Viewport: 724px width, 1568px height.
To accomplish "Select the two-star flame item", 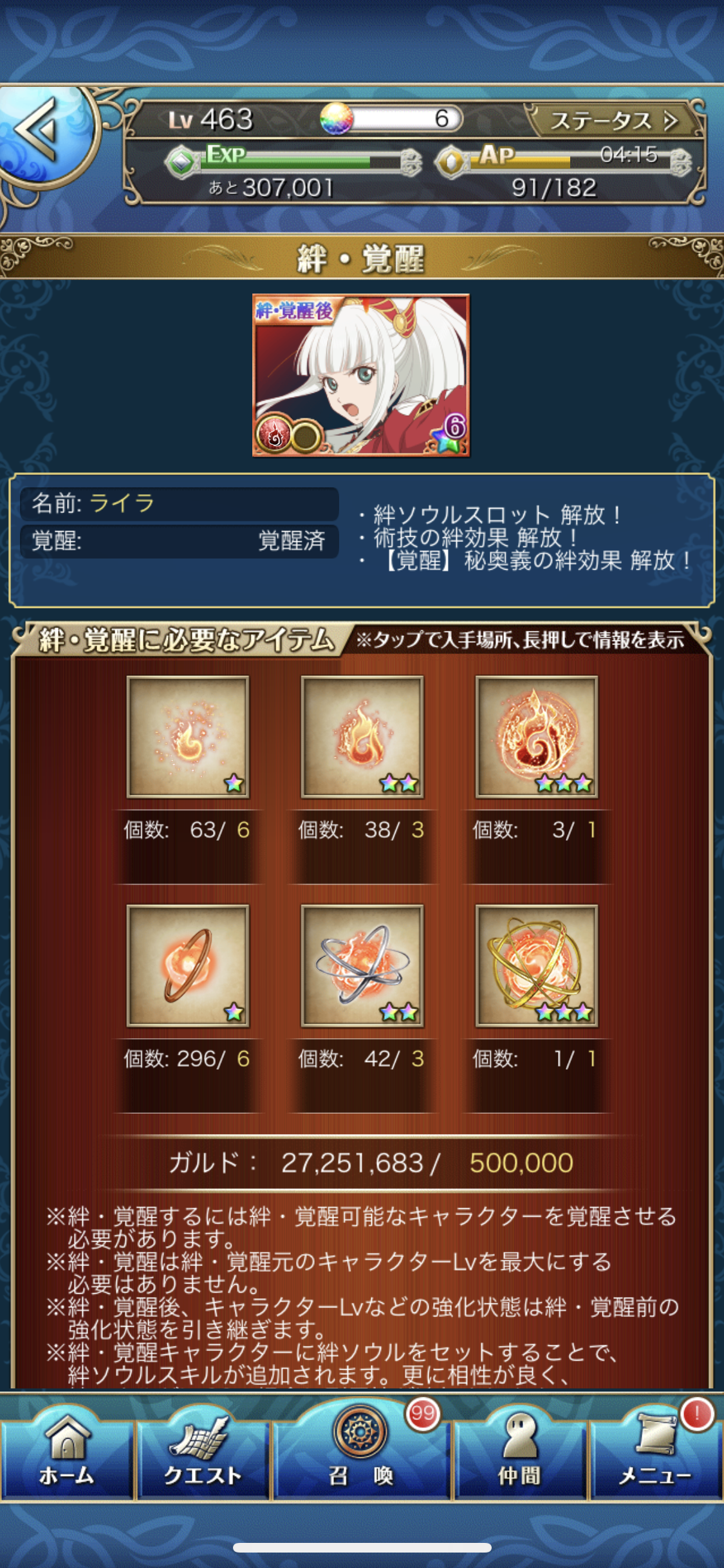I will [x=362, y=736].
